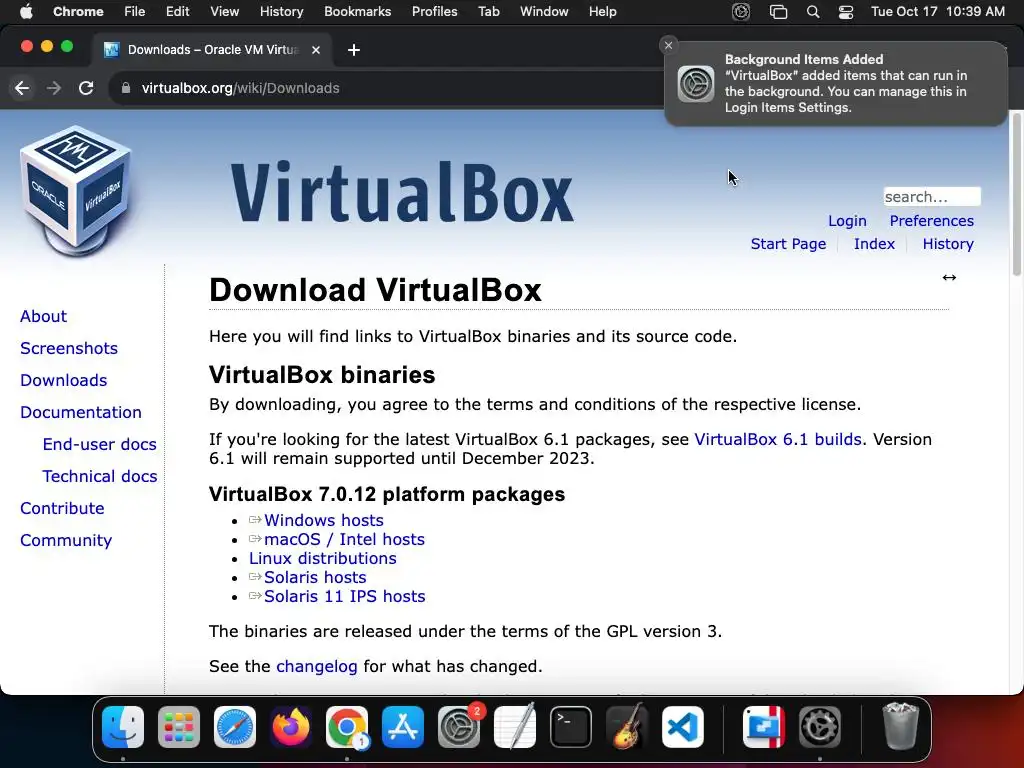Open Control Center in the menu bar

click(846, 12)
